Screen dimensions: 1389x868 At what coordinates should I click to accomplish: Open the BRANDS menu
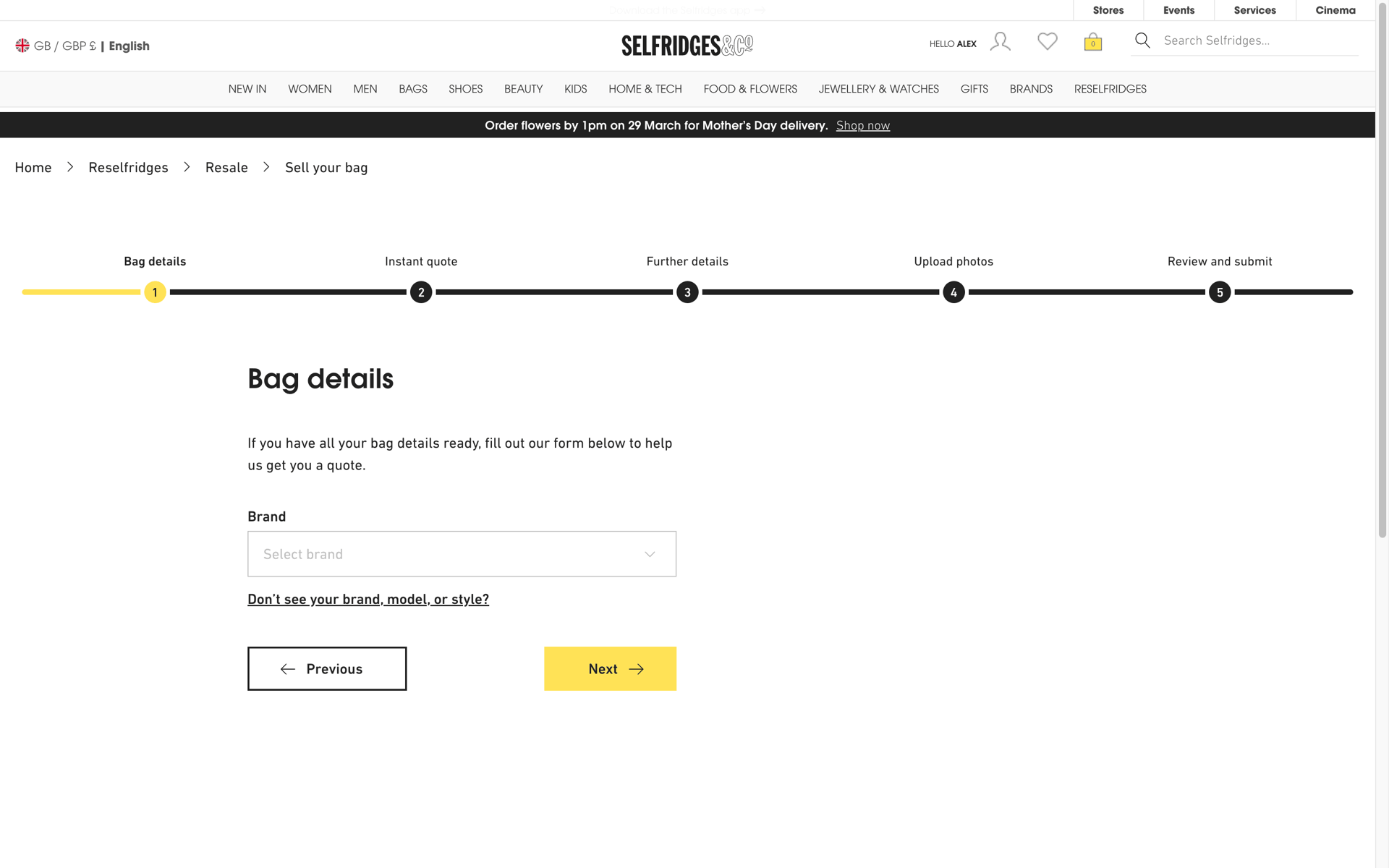1031,89
